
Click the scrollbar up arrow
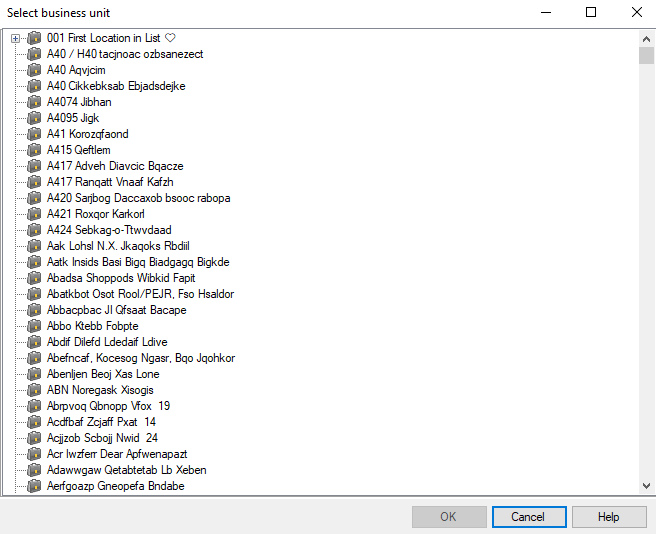tap(647, 38)
